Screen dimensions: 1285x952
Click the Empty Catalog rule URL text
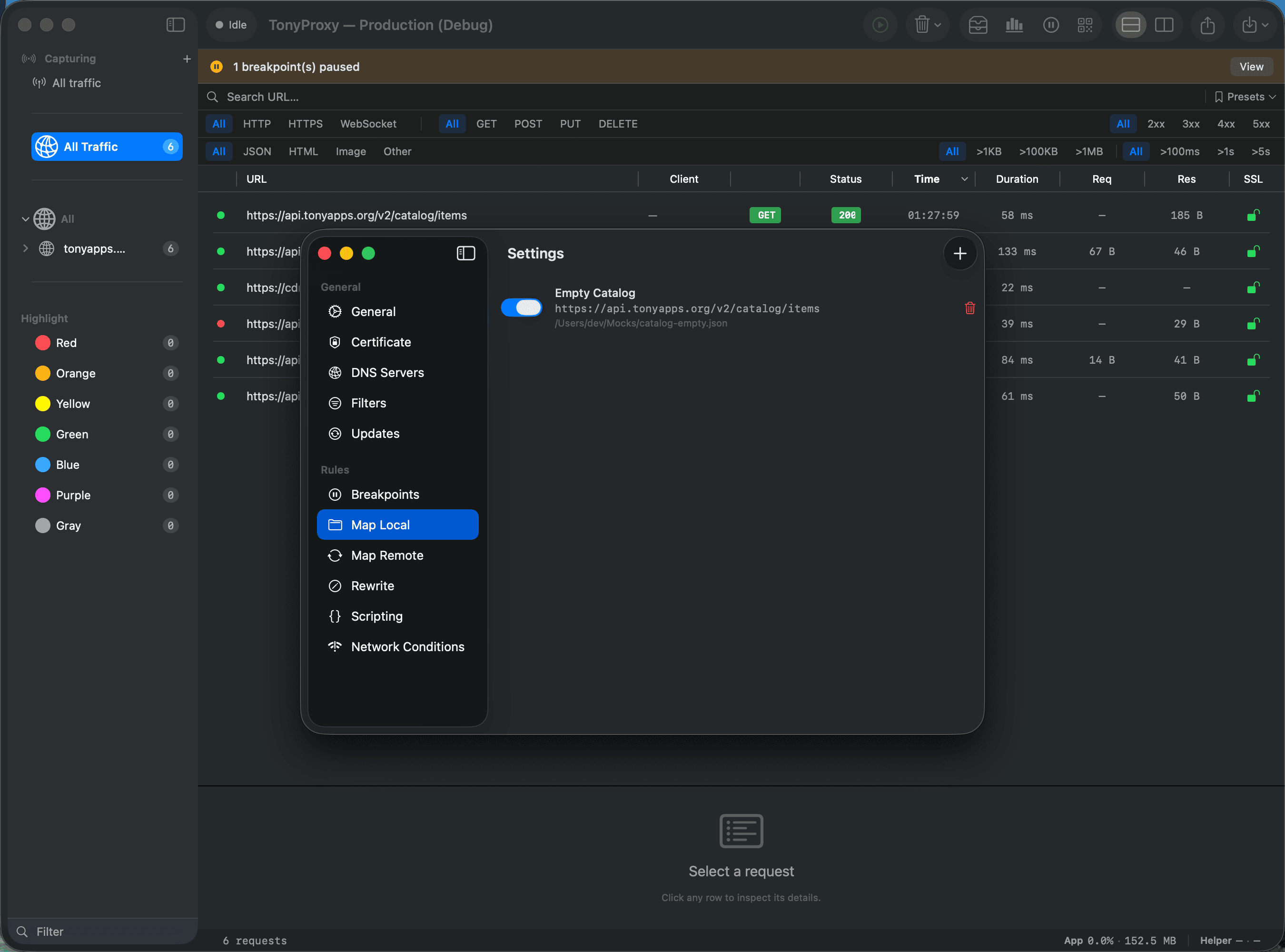[x=687, y=309]
